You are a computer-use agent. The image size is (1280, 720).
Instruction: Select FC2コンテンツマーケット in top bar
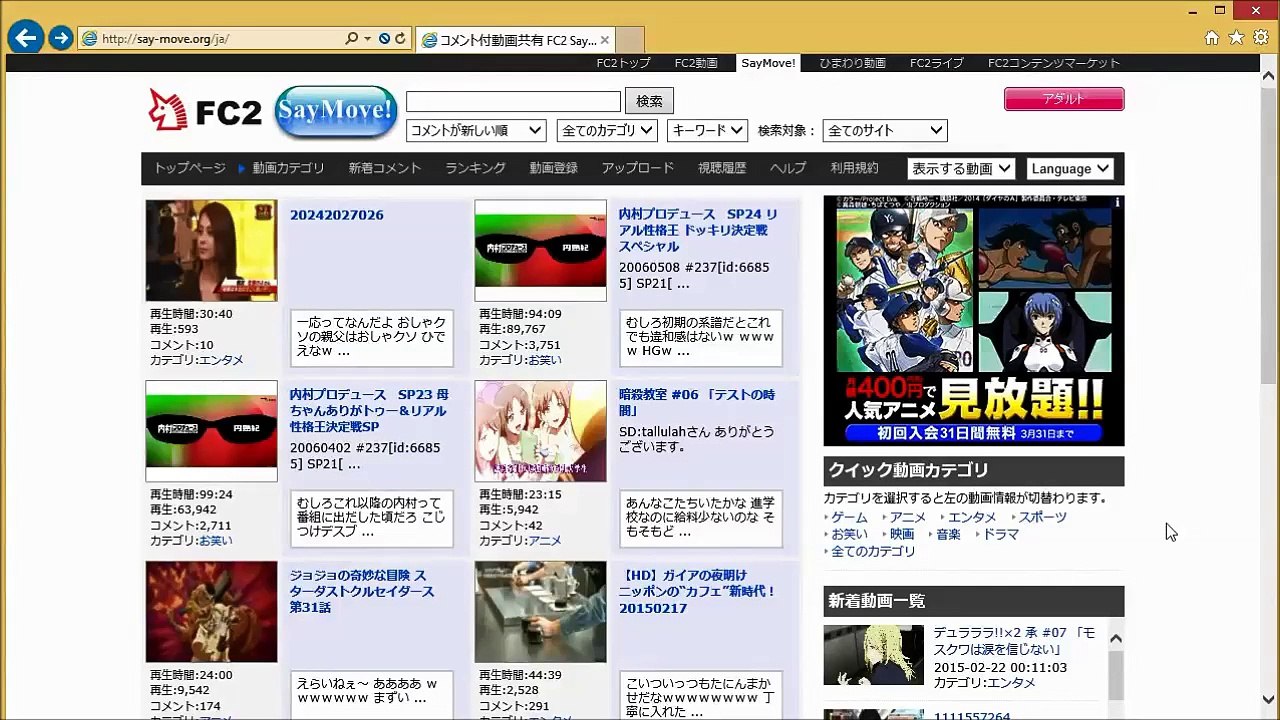click(x=1054, y=63)
